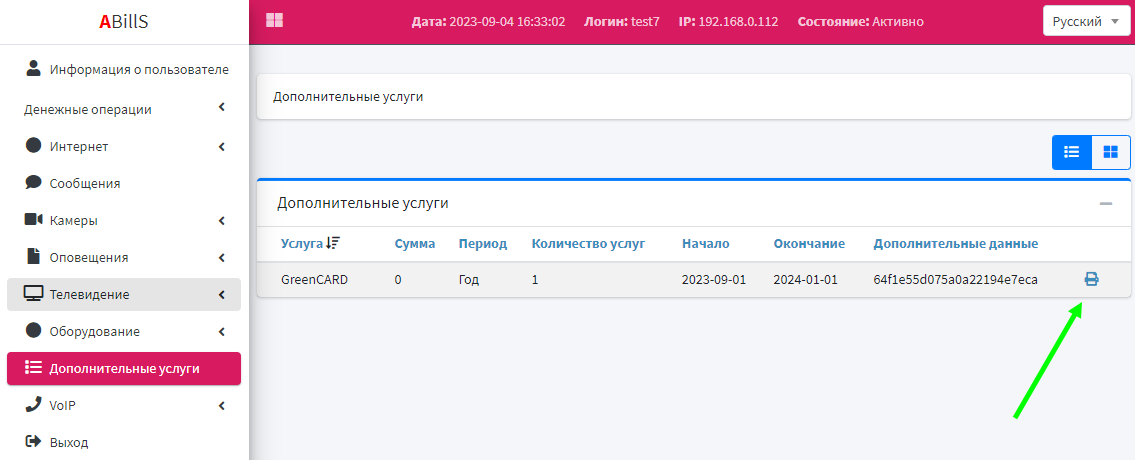Expand the Денежные операции menu

[x=124, y=109]
